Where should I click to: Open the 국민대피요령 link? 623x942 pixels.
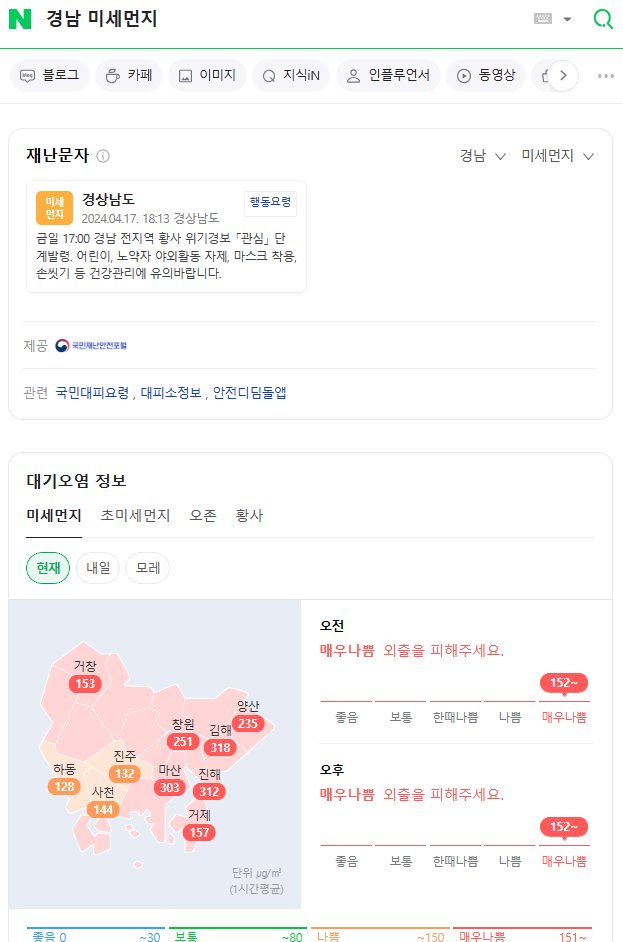[x=93, y=393]
